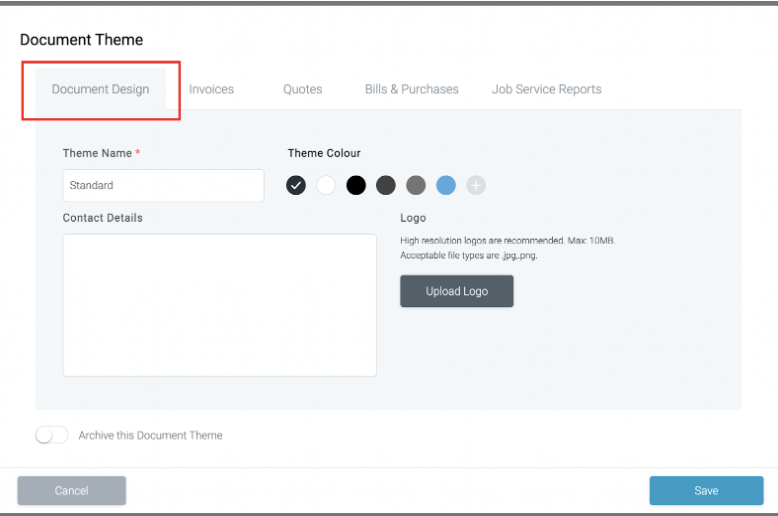This screenshot has width=778, height=516.
Task: Choose the medium grey theme colour
Action: coord(416,186)
